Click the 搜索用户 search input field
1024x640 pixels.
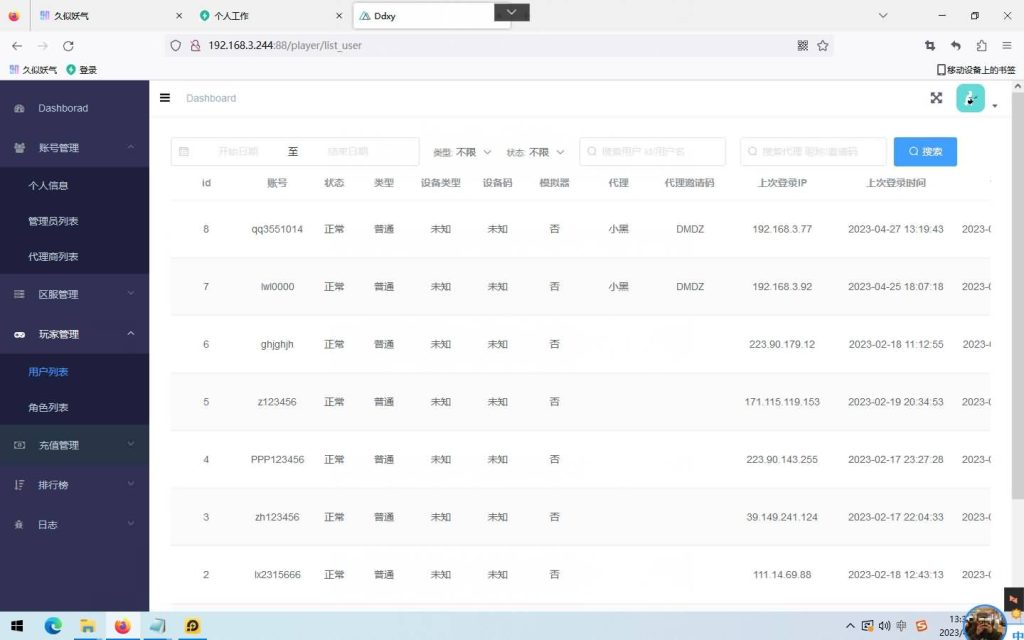(x=652, y=150)
